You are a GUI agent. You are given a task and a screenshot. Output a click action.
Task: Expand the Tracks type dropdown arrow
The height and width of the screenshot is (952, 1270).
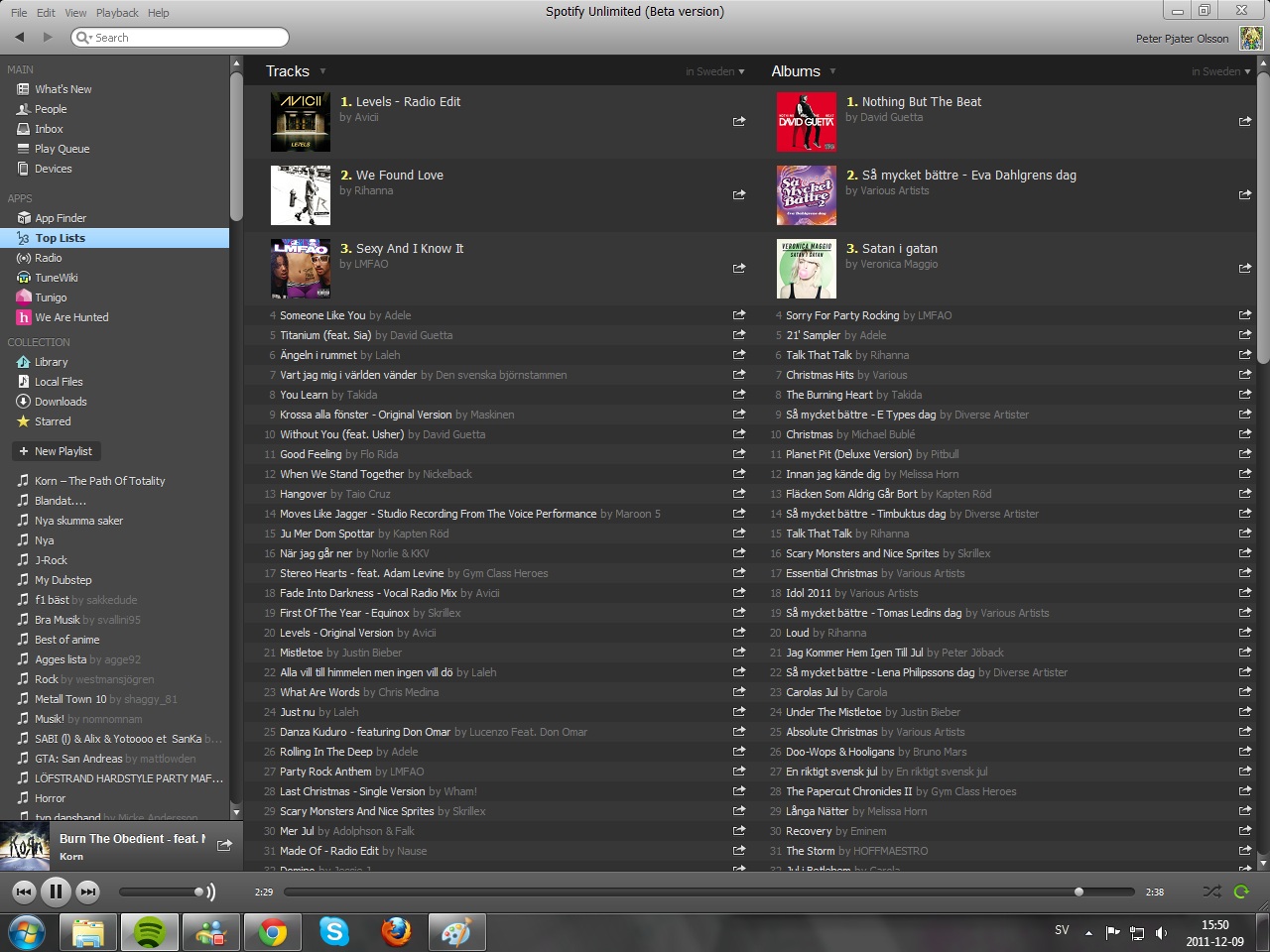[x=322, y=71]
